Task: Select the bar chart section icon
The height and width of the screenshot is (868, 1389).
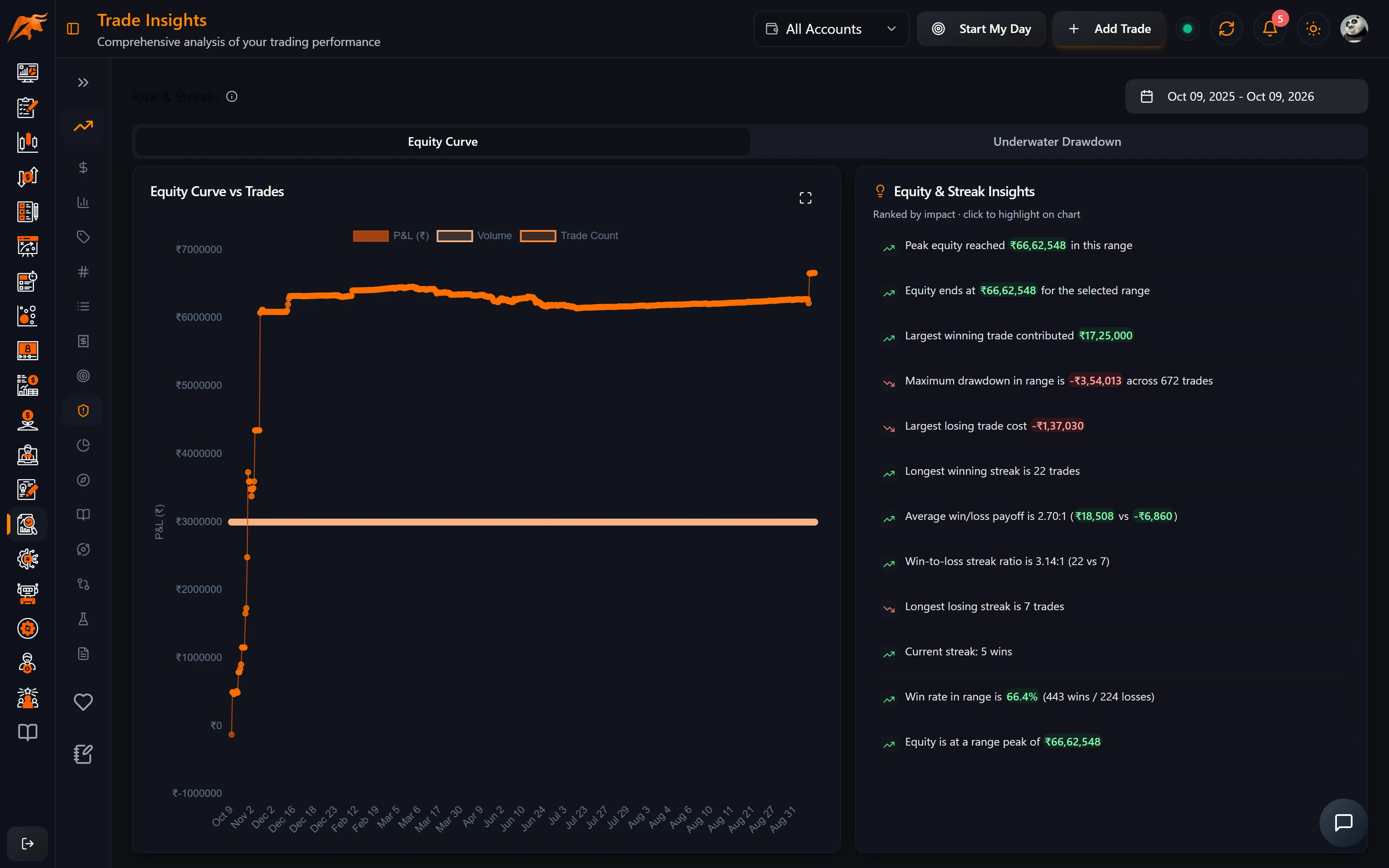Action: pos(83,202)
